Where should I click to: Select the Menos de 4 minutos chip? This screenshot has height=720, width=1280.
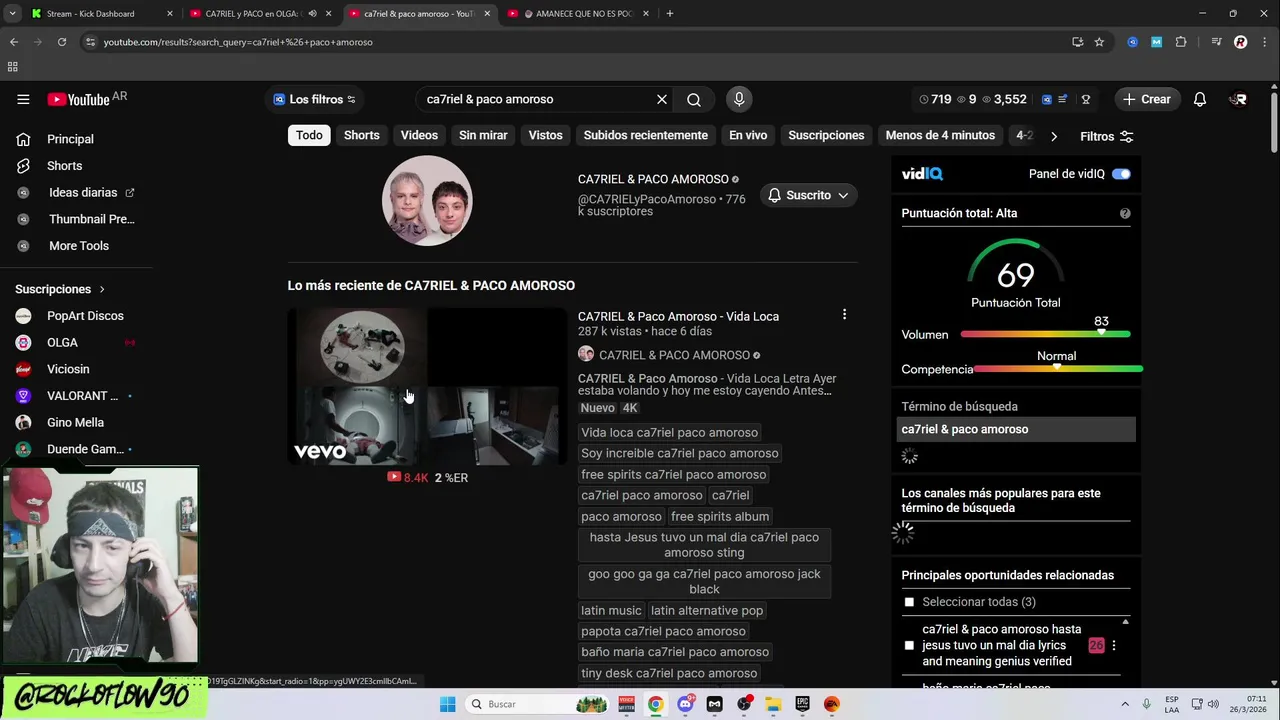tap(940, 135)
